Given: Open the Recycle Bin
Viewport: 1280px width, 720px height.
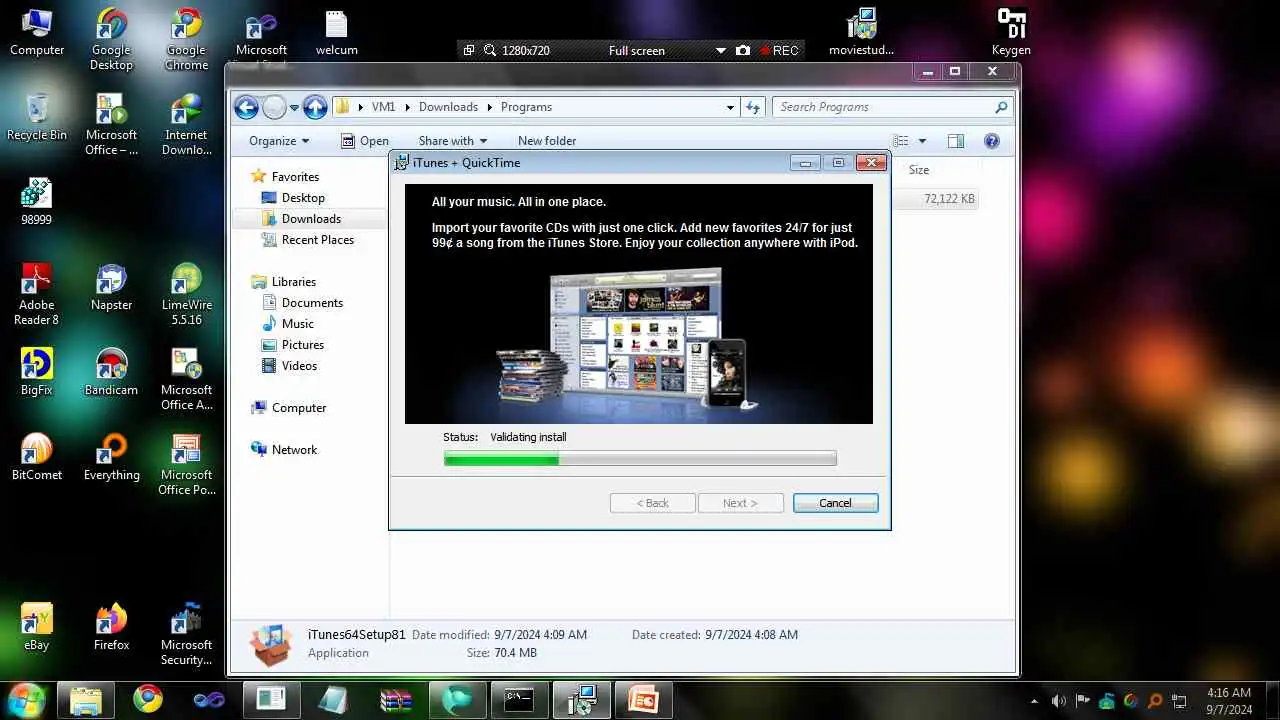Looking at the screenshot, I should [x=37, y=118].
